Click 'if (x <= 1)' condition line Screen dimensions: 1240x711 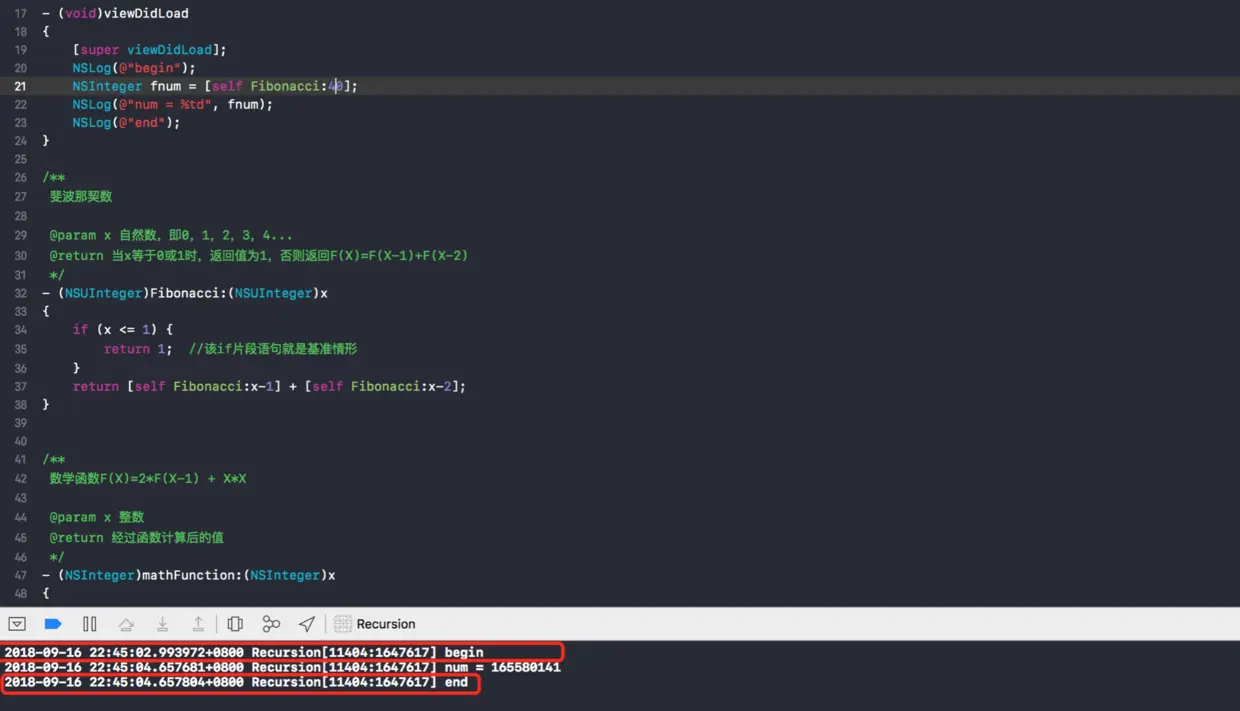(123, 329)
